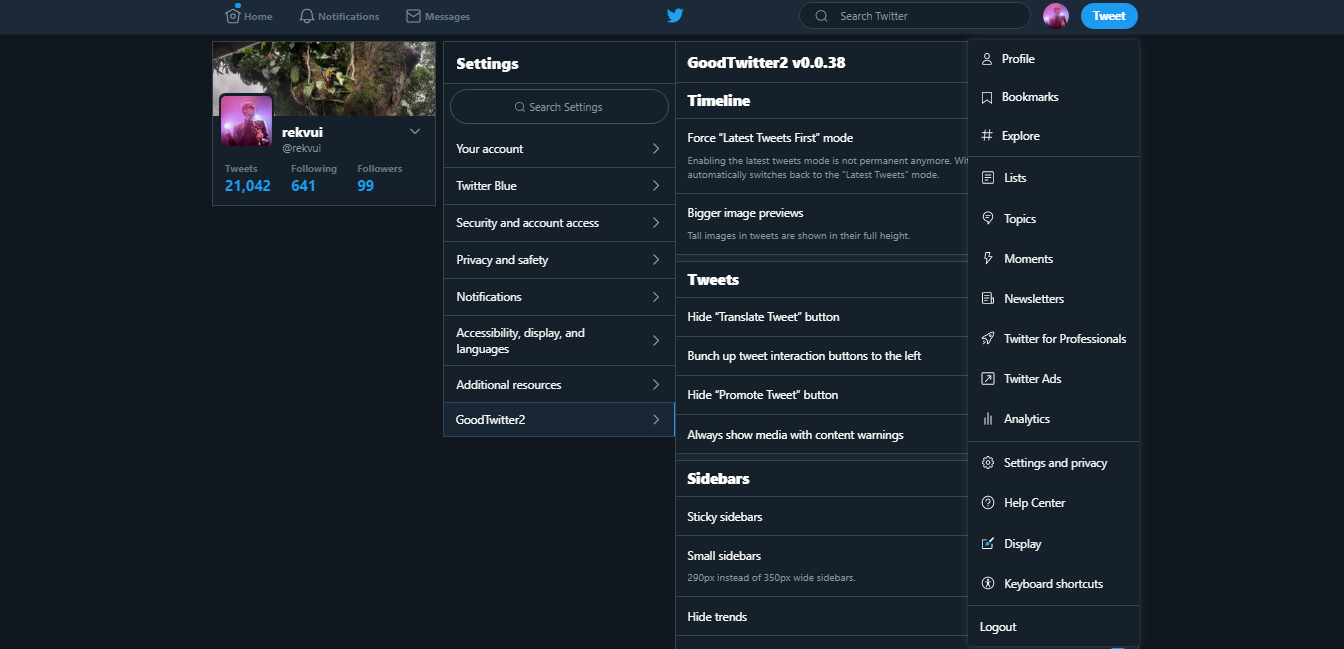Open the Followers count 99
The height and width of the screenshot is (649, 1344).
click(365, 186)
